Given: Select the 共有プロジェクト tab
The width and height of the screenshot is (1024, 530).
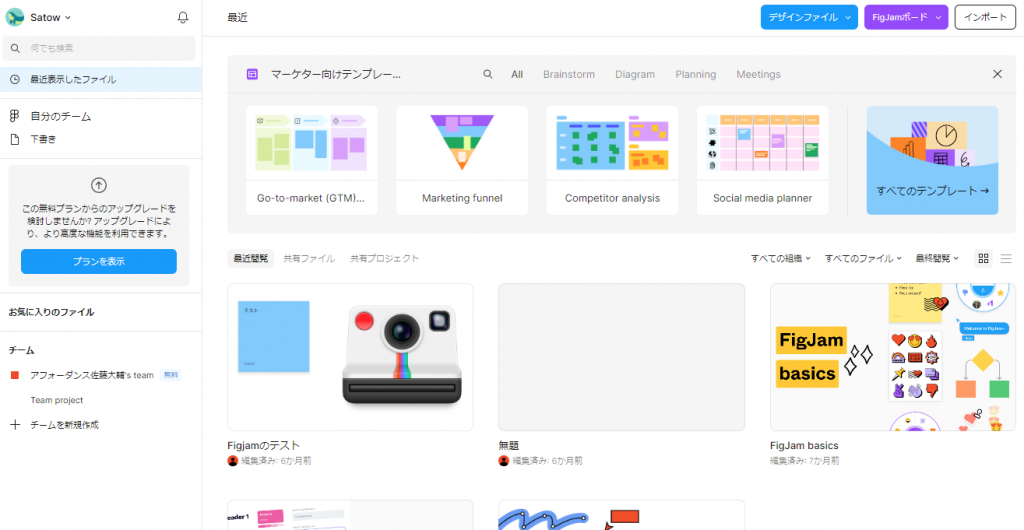Looking at the screenshot, I should 385,258.
